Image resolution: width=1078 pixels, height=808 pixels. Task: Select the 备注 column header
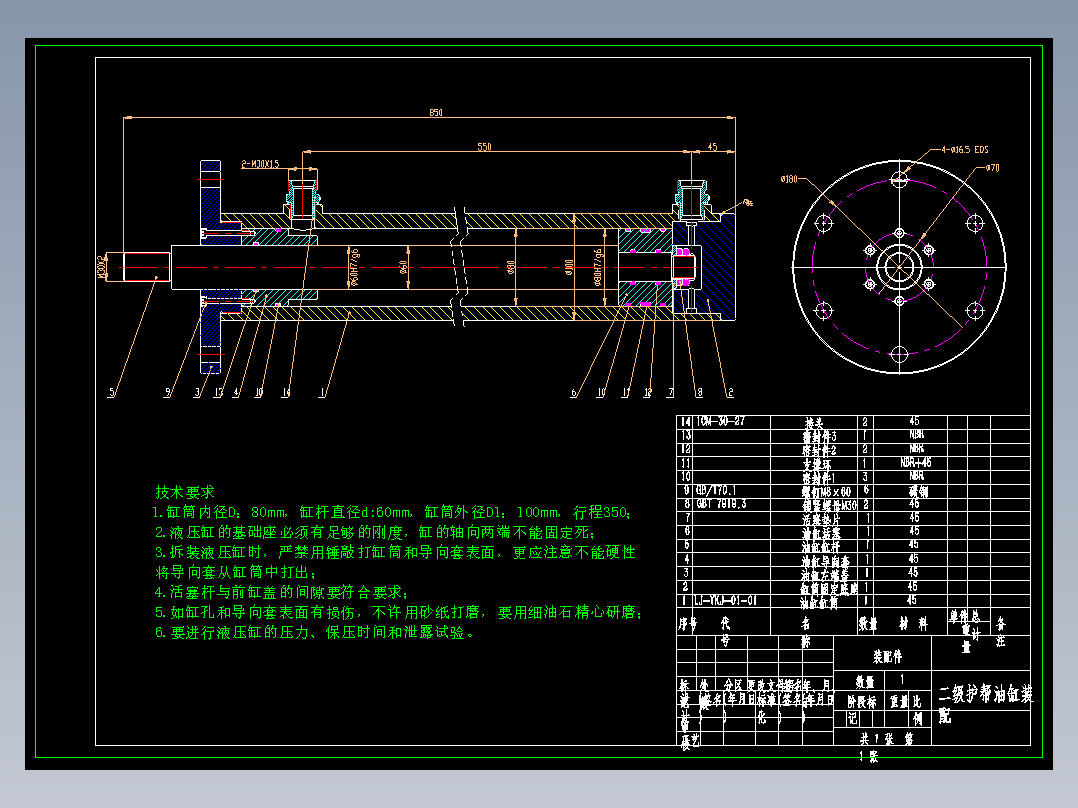1000,632
